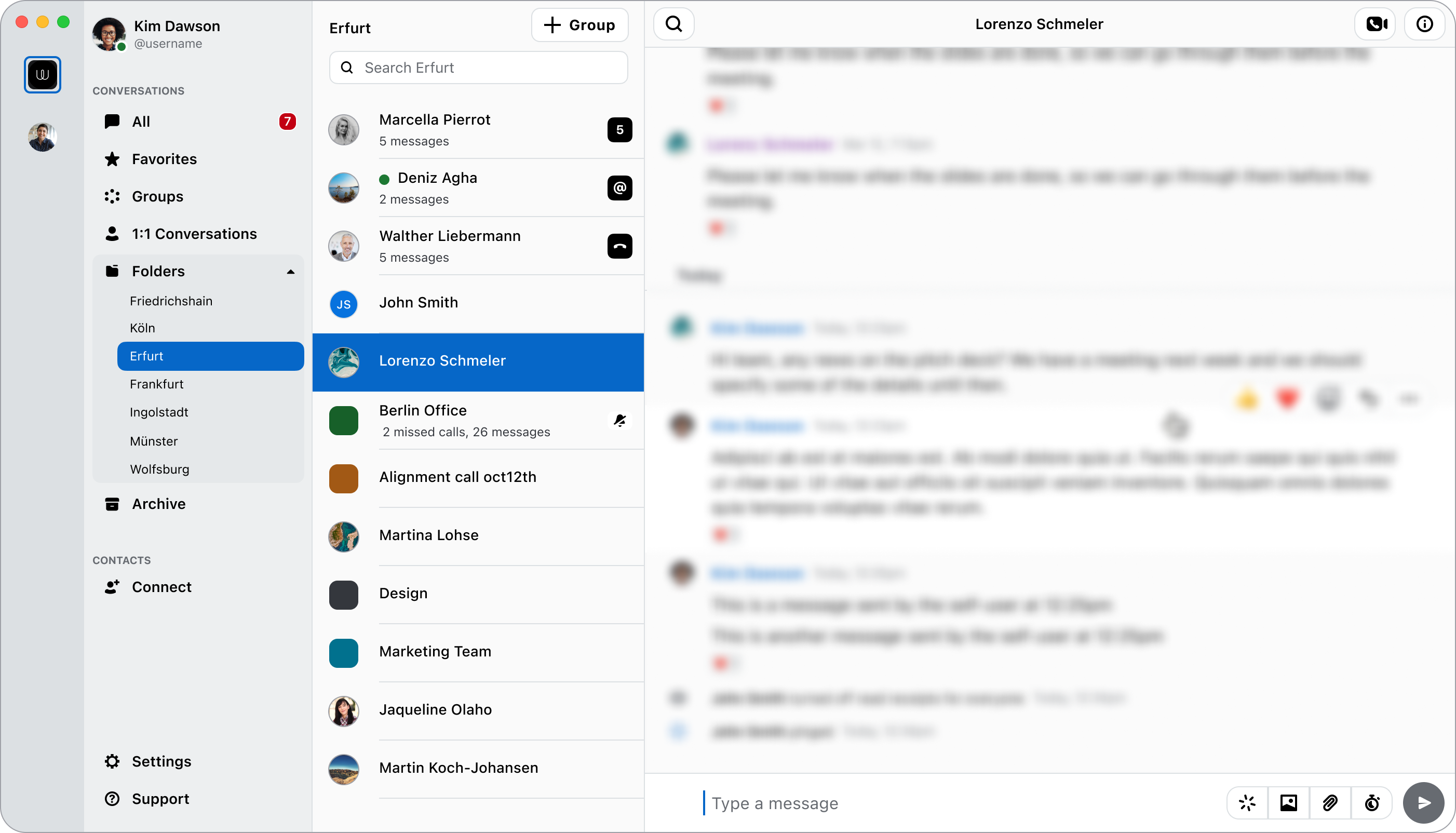Click the Wire logo in the sidebar

tap(42, 74)
